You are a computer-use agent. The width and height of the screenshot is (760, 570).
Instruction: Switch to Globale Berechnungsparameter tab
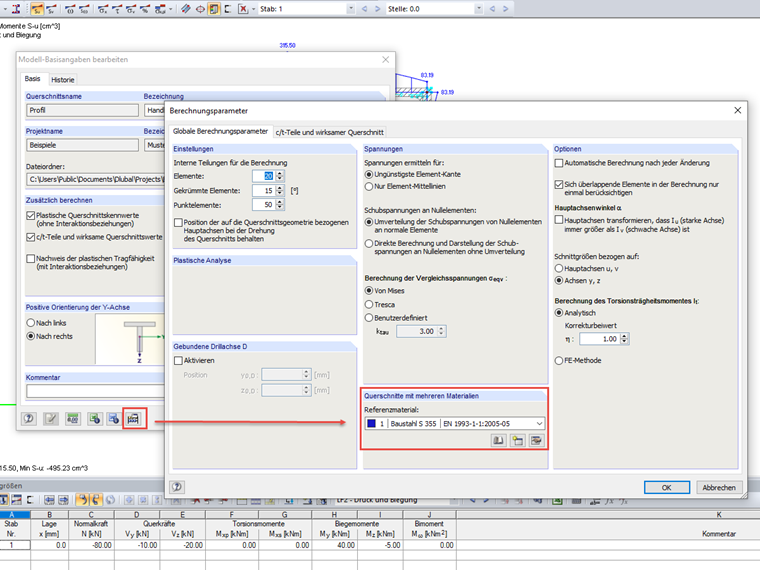(221, 131)
